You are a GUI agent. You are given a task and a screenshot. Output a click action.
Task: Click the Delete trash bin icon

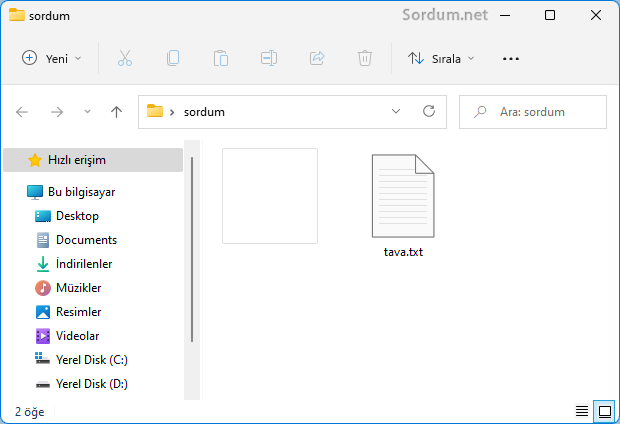pos(365,59)
